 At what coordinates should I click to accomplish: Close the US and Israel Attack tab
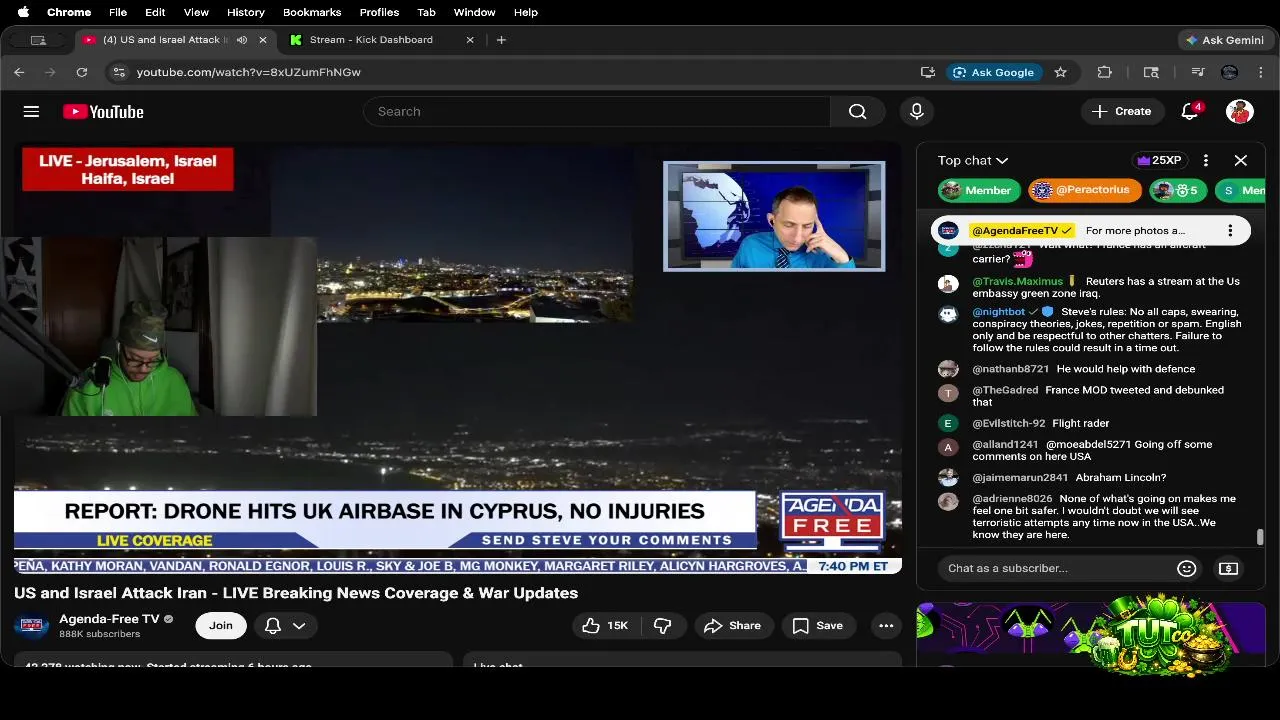(x=263, y=40)
